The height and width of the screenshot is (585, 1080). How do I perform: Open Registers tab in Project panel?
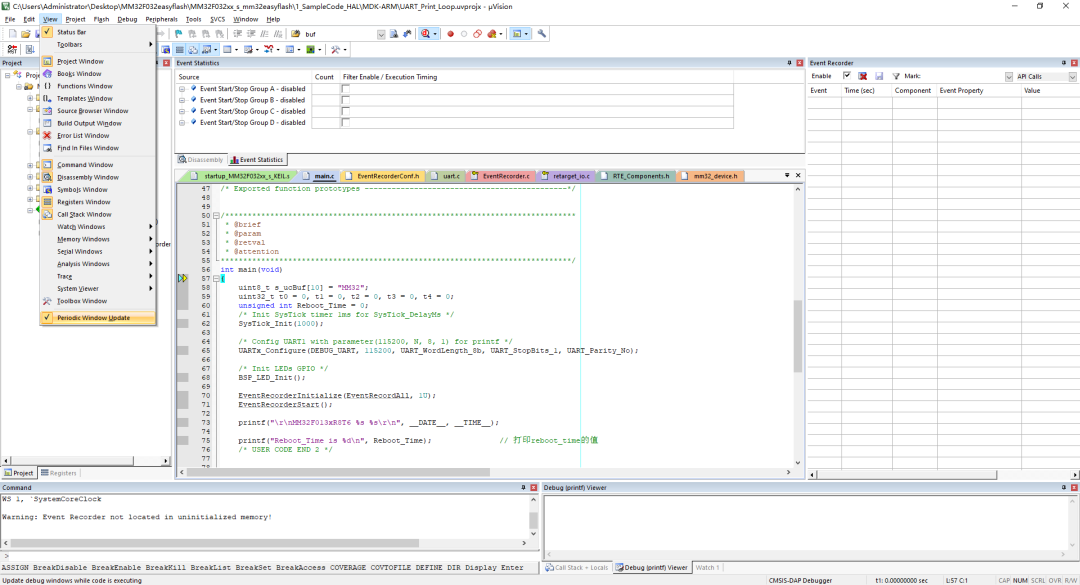coord(59,473)
